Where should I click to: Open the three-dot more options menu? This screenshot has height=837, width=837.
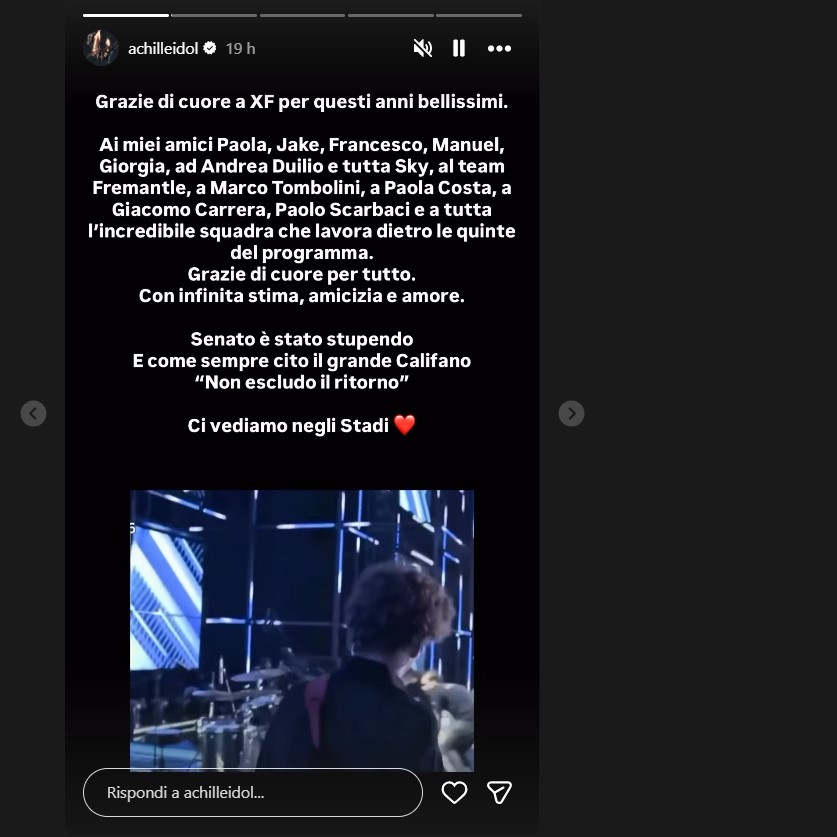tap(499, 49)
